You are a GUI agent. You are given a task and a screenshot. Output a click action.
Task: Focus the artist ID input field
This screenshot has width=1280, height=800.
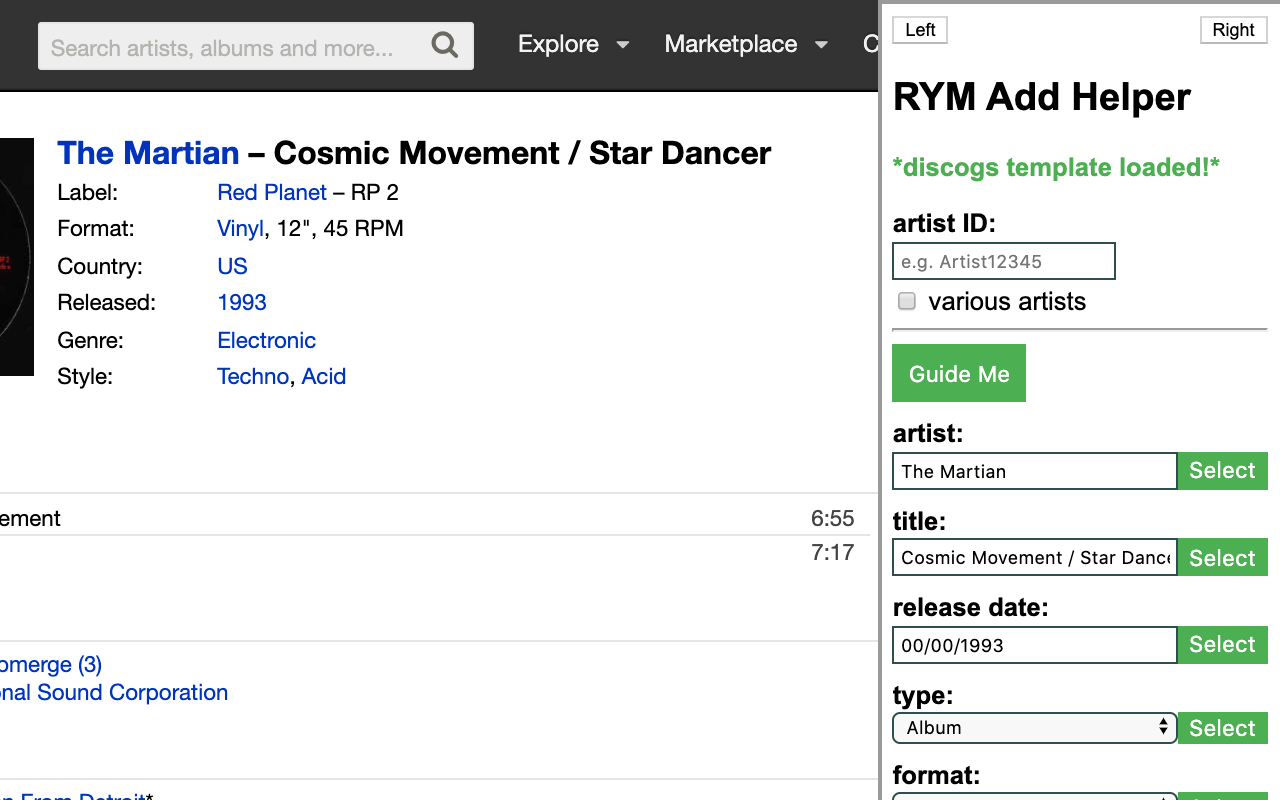tap(1004, 261)
